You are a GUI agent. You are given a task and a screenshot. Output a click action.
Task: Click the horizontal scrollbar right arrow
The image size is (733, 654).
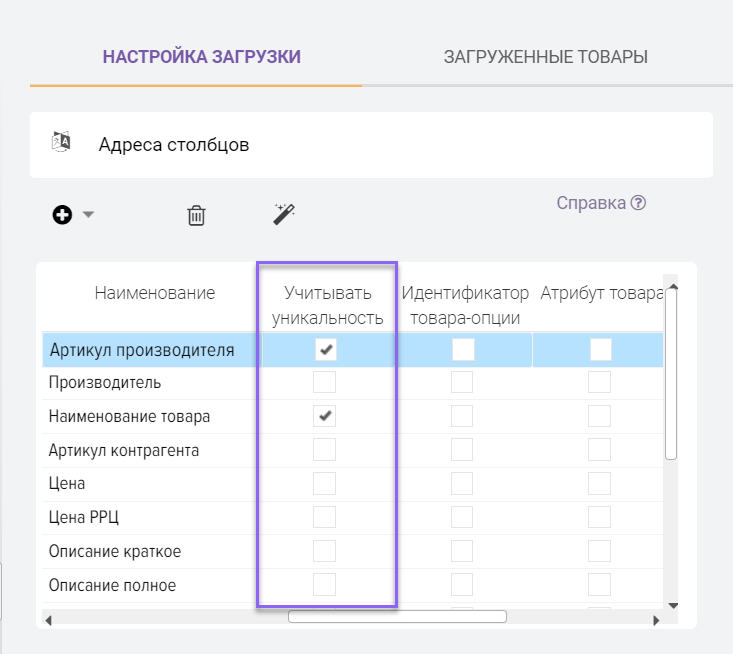[656, 619]
